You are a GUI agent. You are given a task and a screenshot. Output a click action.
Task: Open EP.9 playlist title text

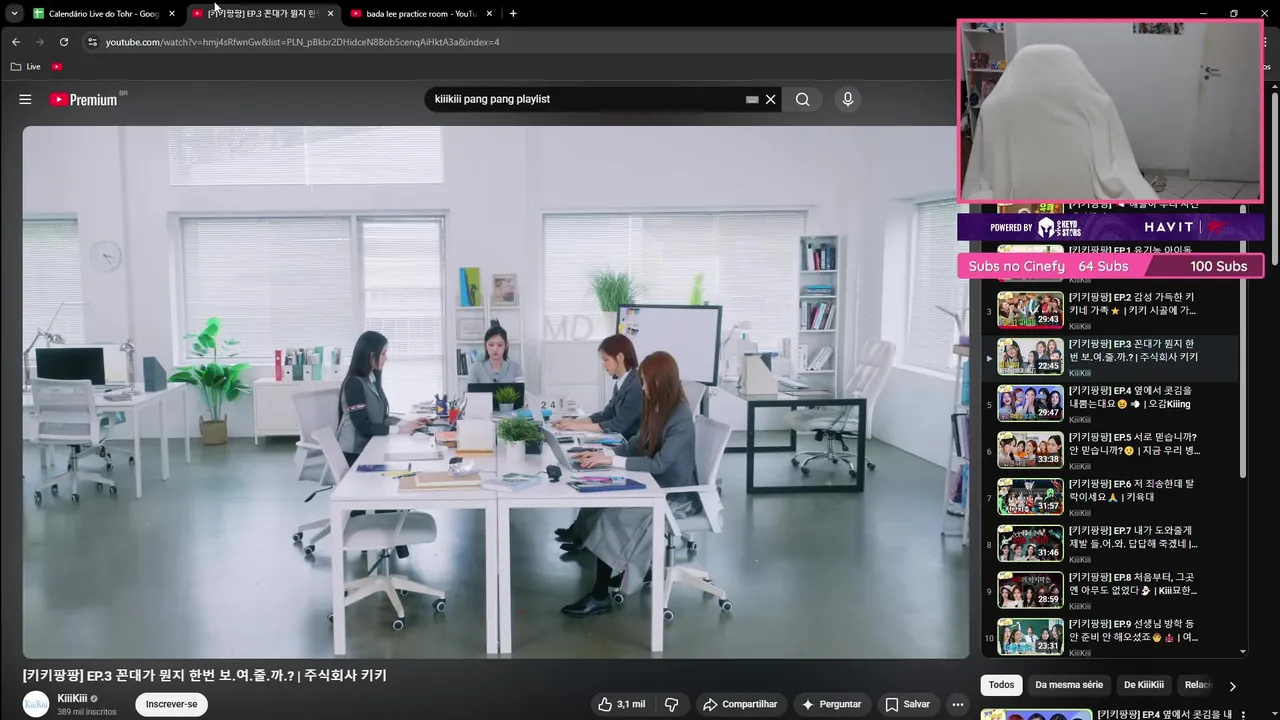(x=1134, y=630)
